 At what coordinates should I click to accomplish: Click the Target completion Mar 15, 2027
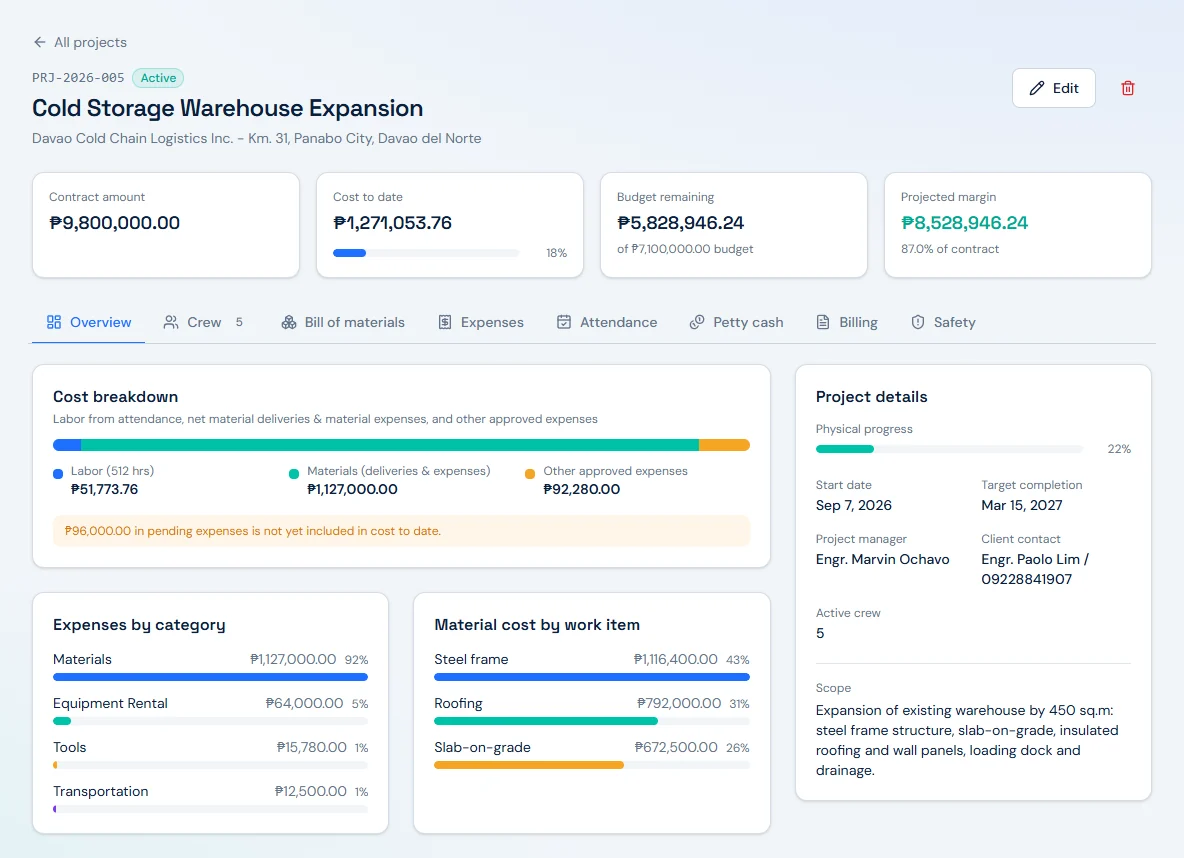tap(1022, 505)
